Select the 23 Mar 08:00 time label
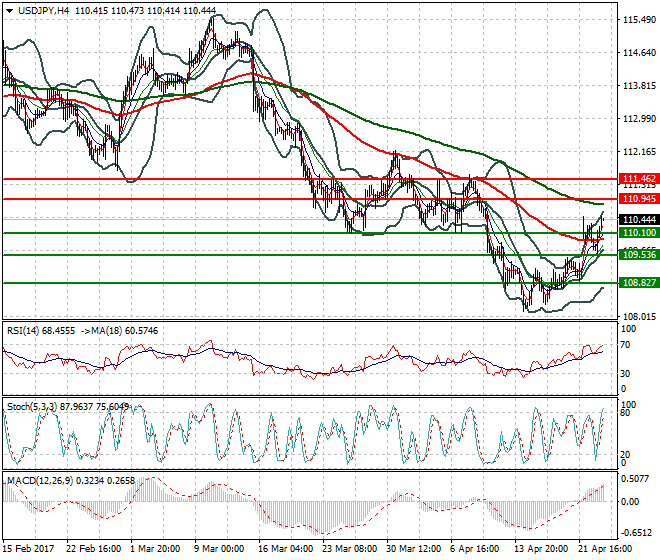Image resolution: width=660 pixels, height=560 pixels. point(349,549)
